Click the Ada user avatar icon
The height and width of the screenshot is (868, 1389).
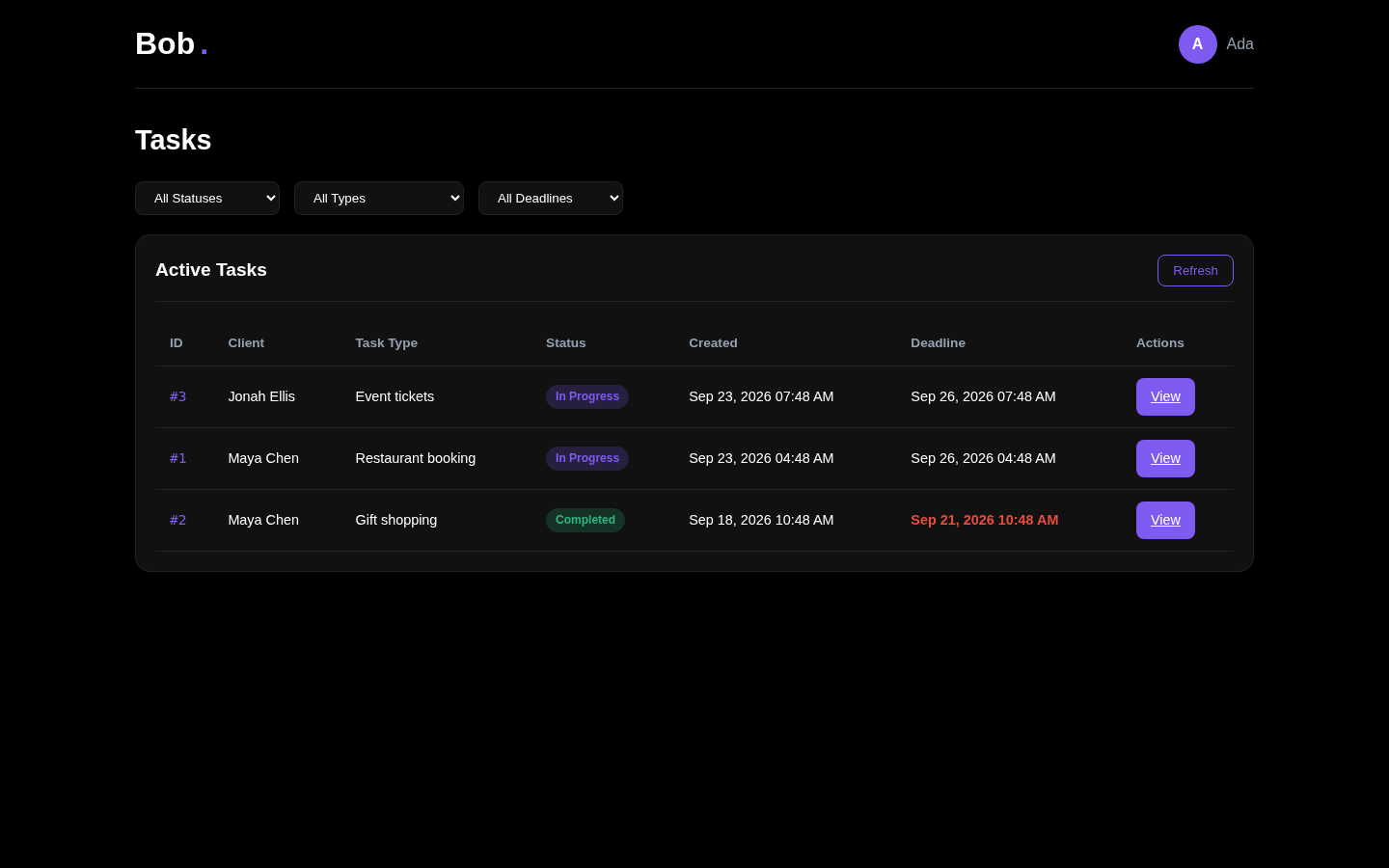coord(1197,44)
